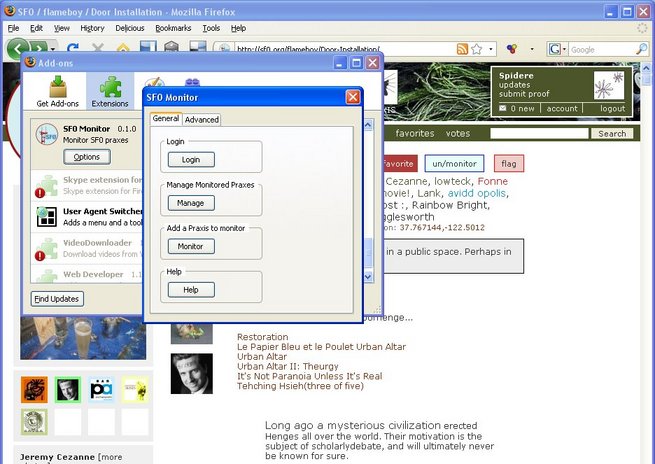The height and width of the screenshot is (464, 655).
Task: Select the SF0 Monitor extension icon
Action: [x=46, y=135]
